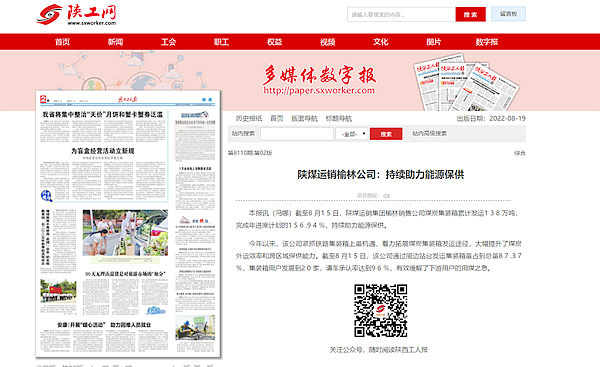
Task: Click the QR code image
Action: click(x=380, y=310)
